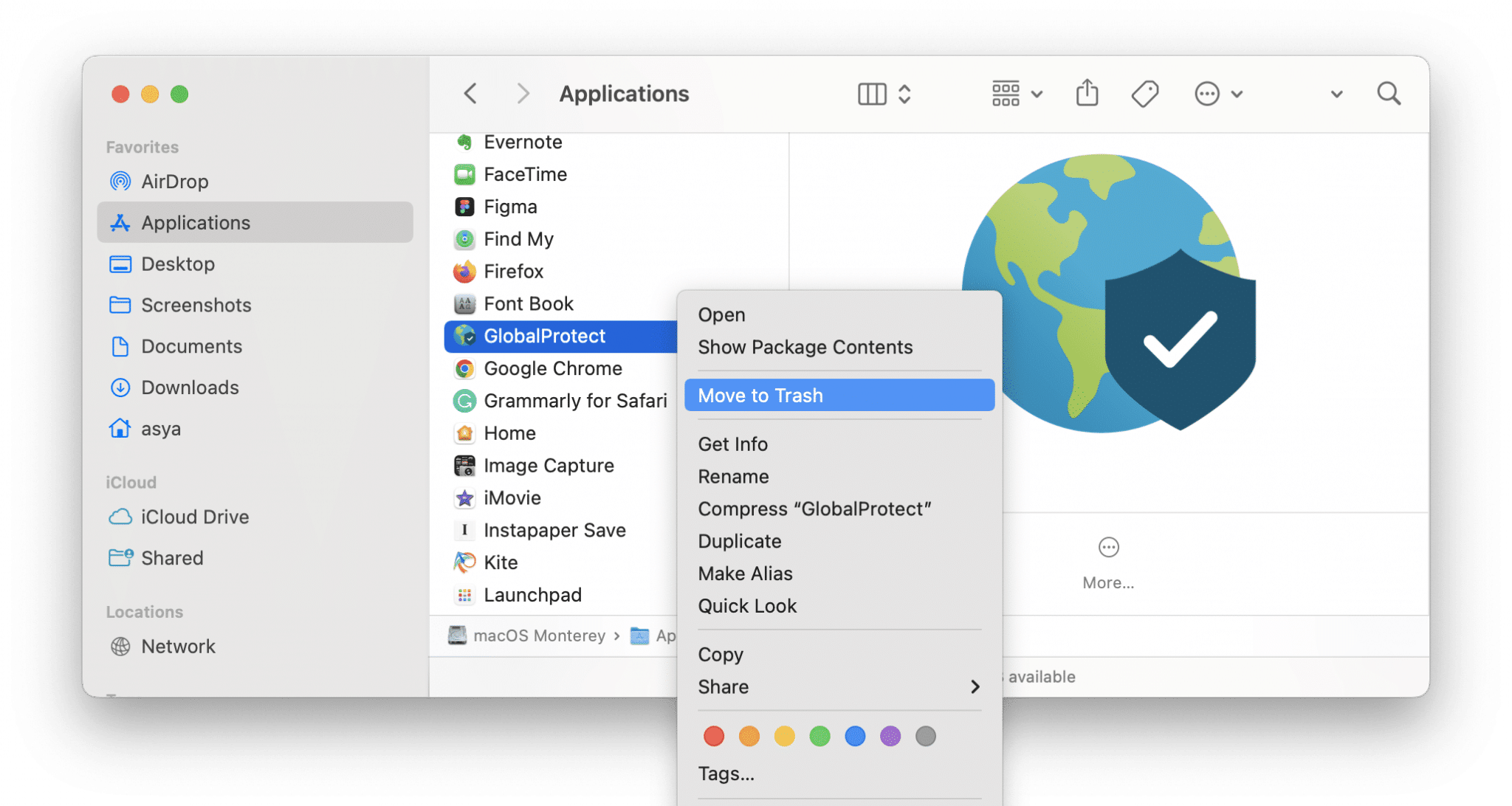Open the Figma application icon

pyautogui.click(x=465, y=207)
